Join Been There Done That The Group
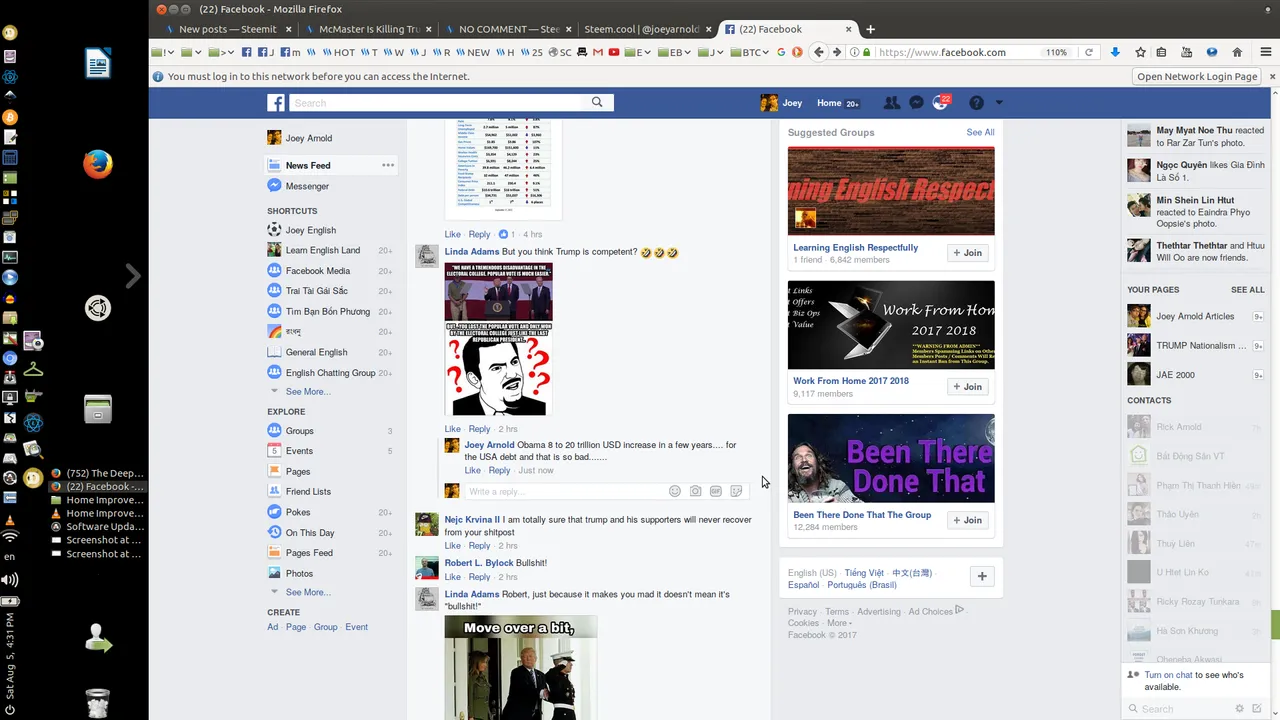Screen dimensions: 1280x720 pos(968,520)
